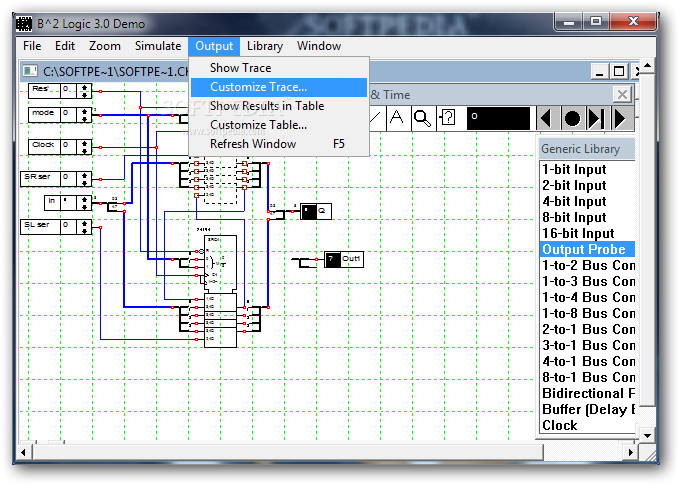Screen dimensions: 680x485
Task: Click the bus connector left of Q probe
Action: (278, 213)
